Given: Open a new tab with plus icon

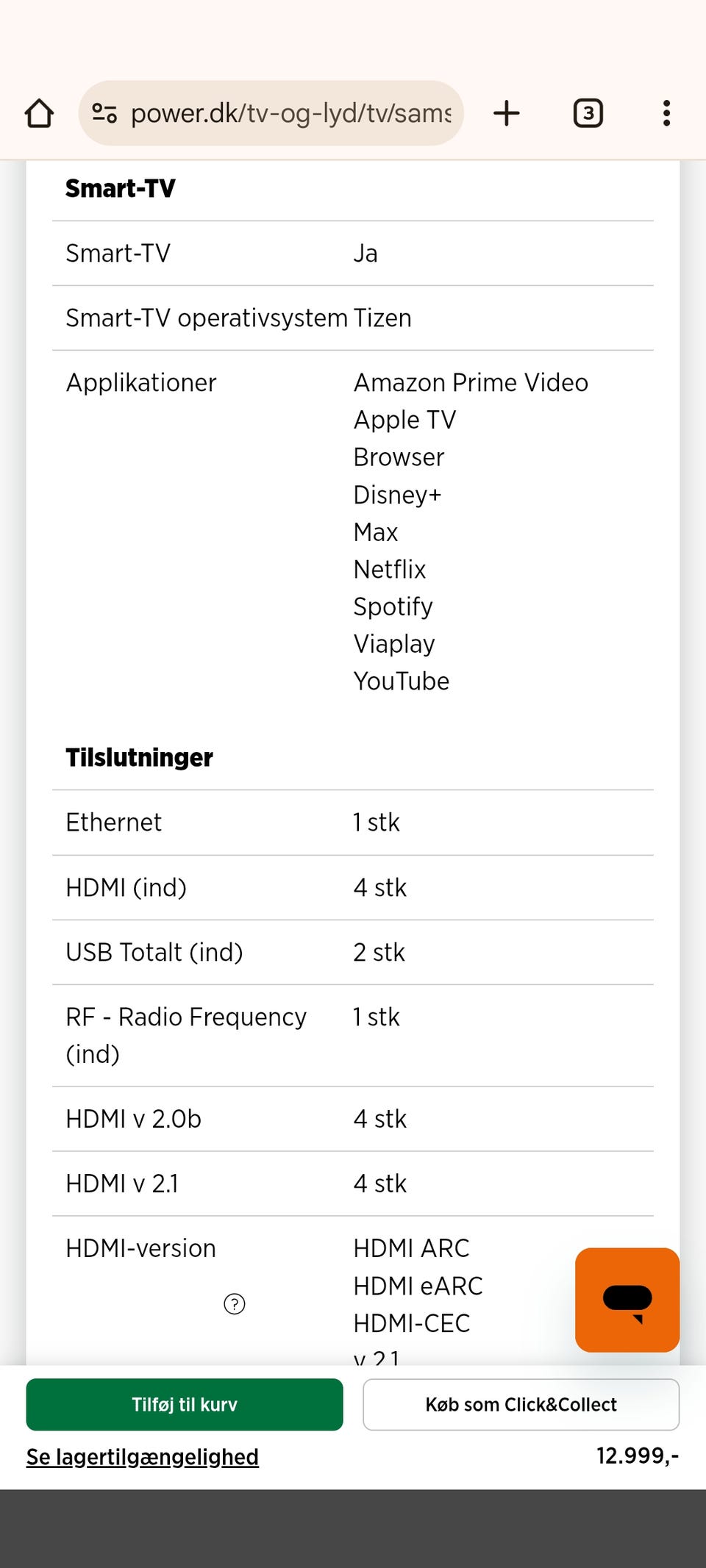Looking at the screenshot, I should (506, 113).
